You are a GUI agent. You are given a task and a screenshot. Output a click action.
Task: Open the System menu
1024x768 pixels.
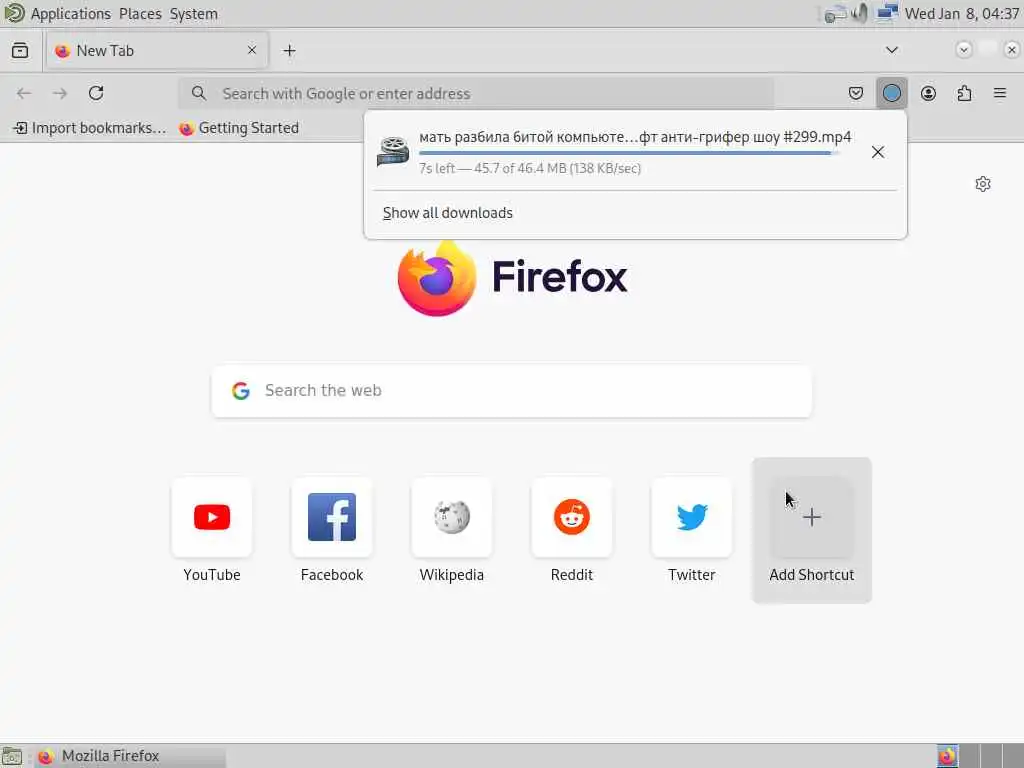pos(193,14)
